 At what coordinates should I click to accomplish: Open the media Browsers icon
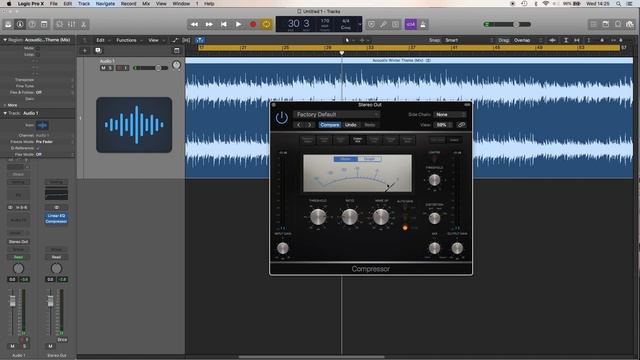[630, 24]
